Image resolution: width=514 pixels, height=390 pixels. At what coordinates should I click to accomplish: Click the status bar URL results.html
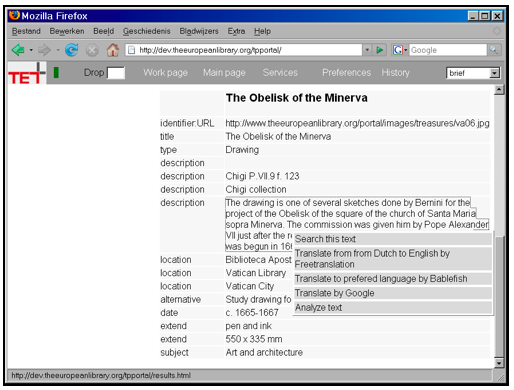pos(101,375)
